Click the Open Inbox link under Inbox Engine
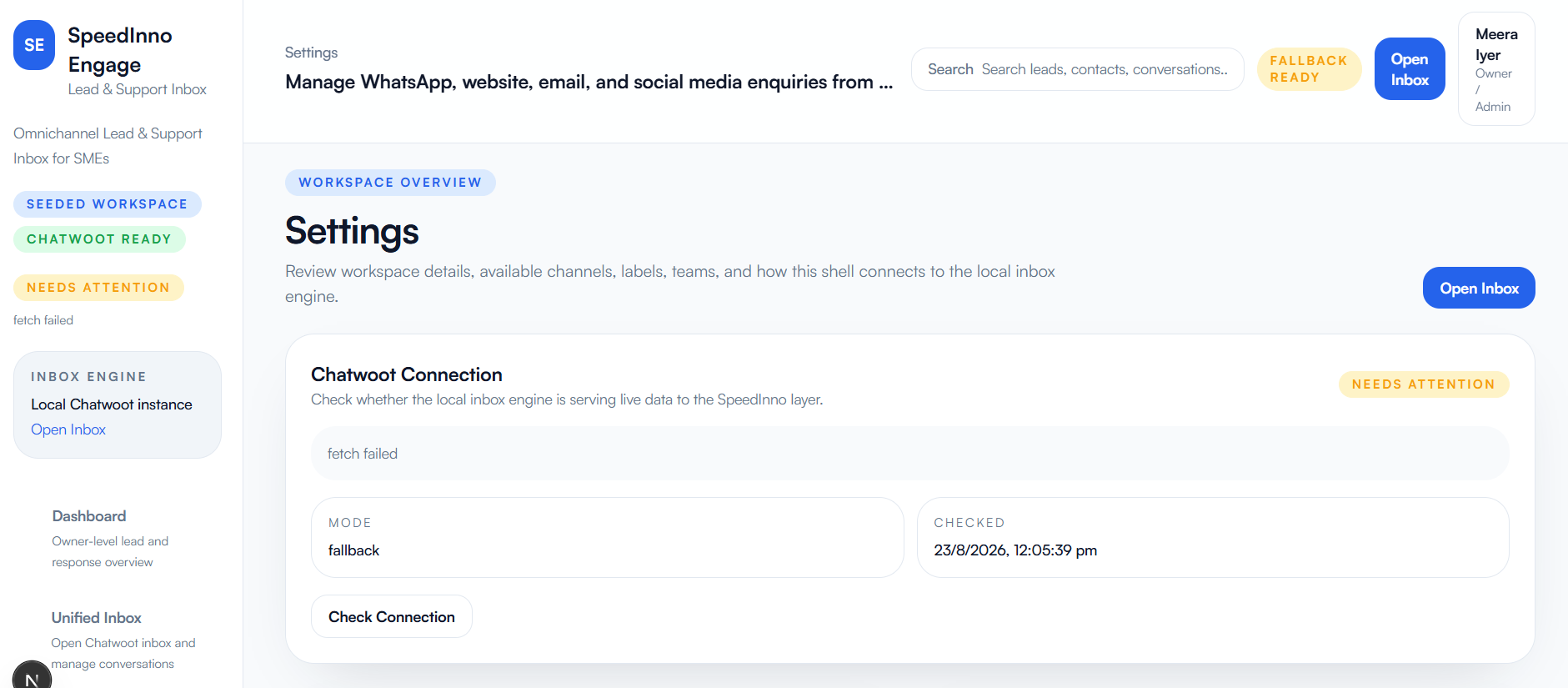Screen dimensions: 1568x688 pos(68,429)
